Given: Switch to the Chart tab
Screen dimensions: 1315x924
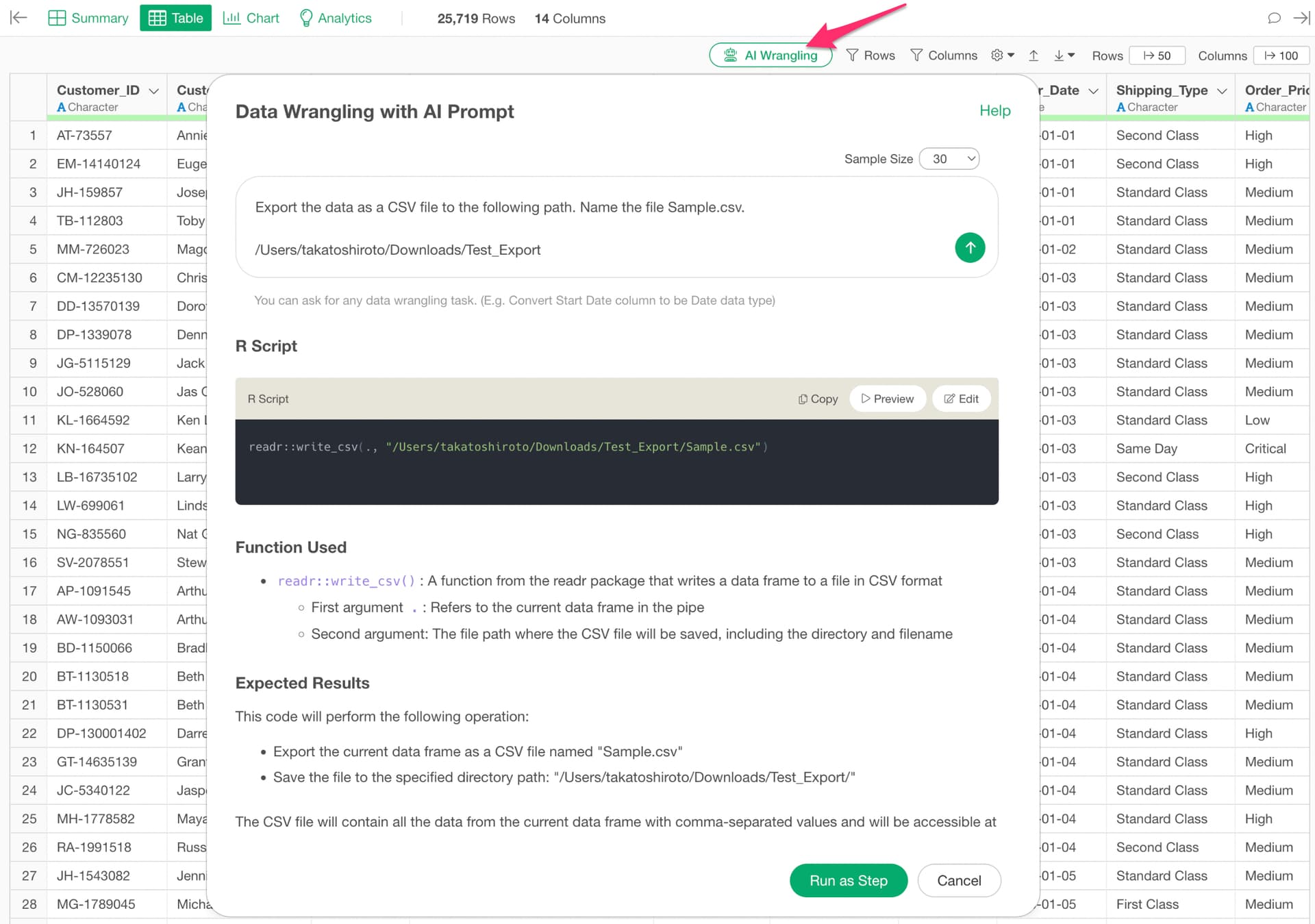Looking at the screenshot, I should pyautogui.click(x=251, y=18).
